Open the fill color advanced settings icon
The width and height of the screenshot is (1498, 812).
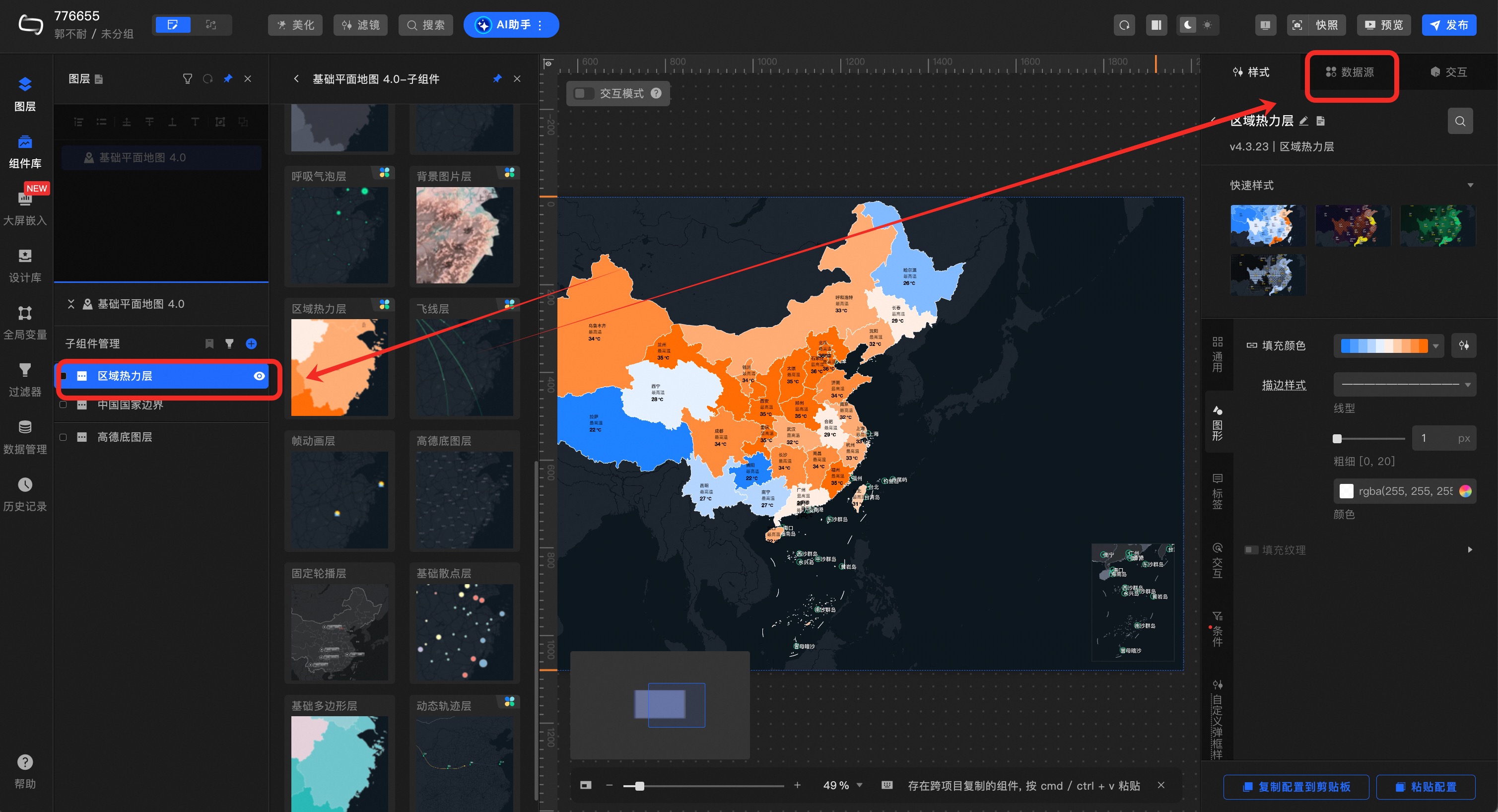[x=1464, y=345]
